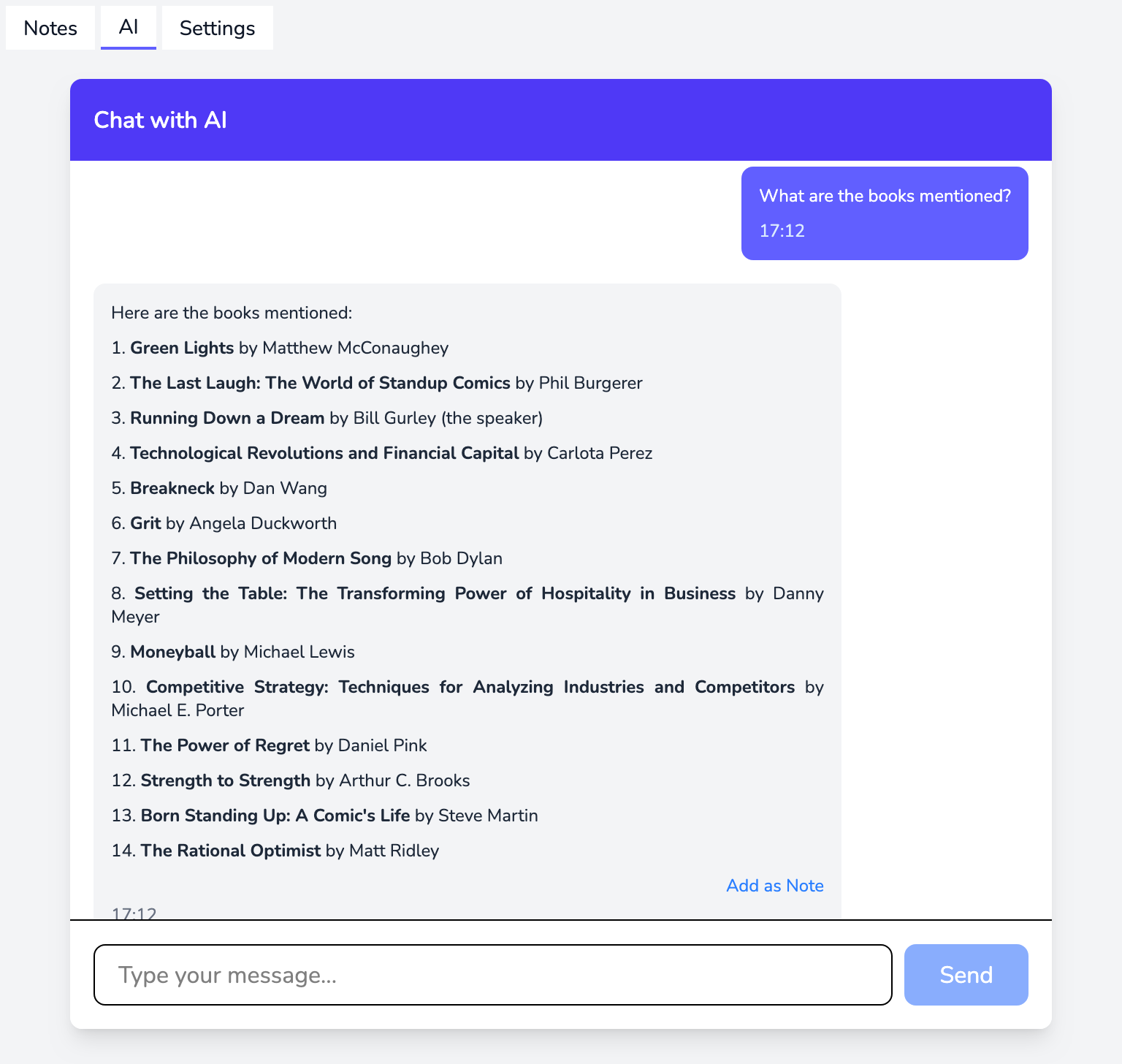Select the AI tab
Screen dimensions: 1122x1064
point(129,28)
